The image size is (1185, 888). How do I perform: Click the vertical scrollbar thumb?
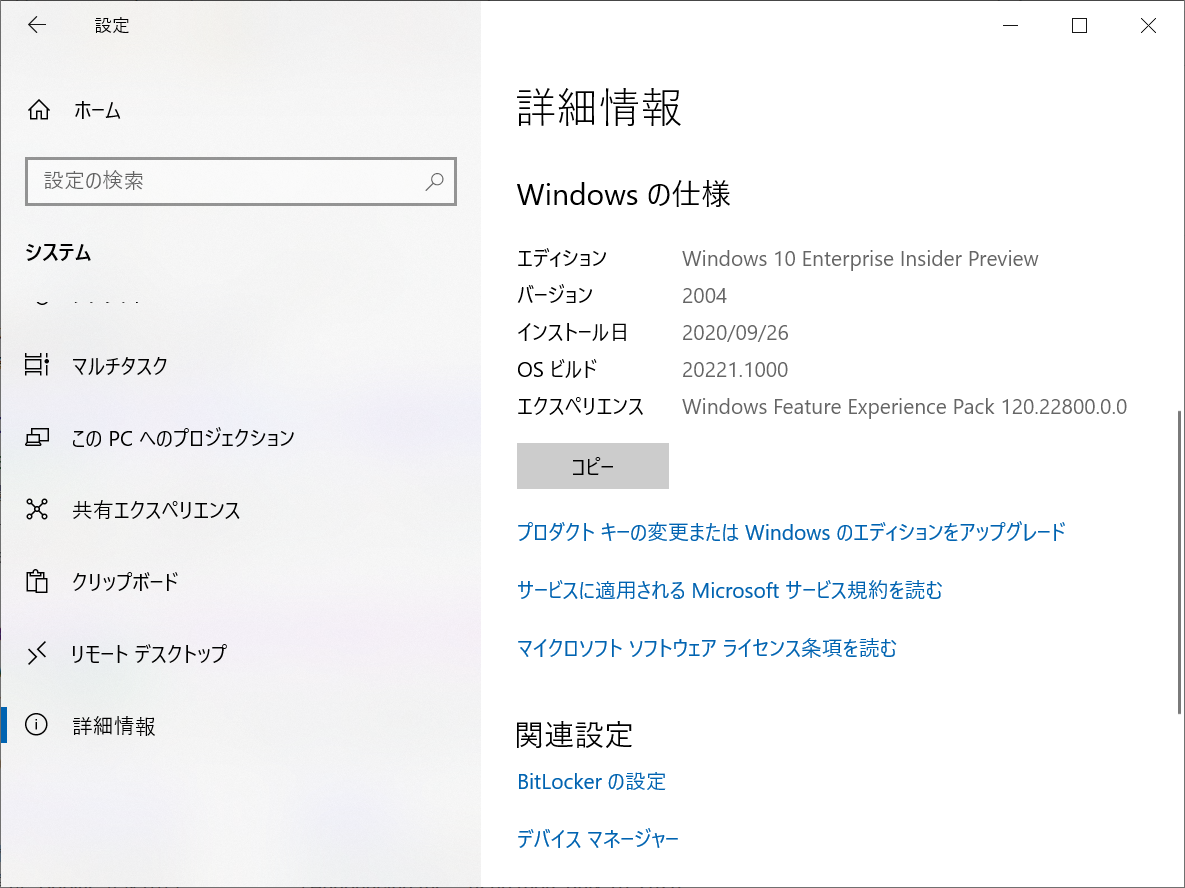pos(1180,562)
